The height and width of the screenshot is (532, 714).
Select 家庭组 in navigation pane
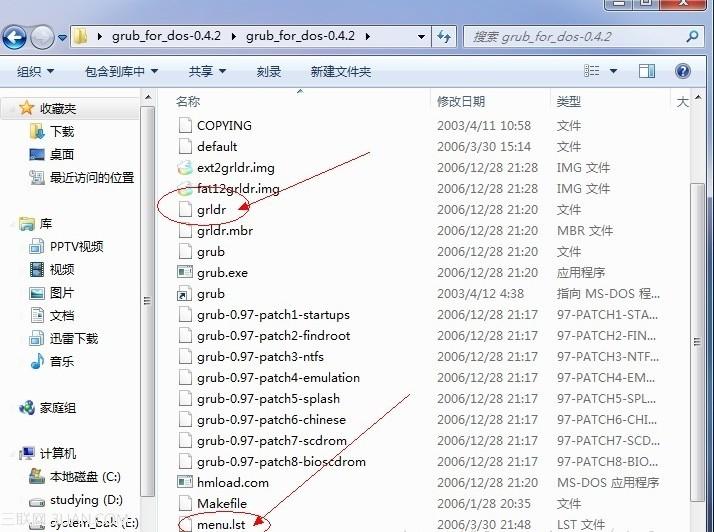point(58,408)
